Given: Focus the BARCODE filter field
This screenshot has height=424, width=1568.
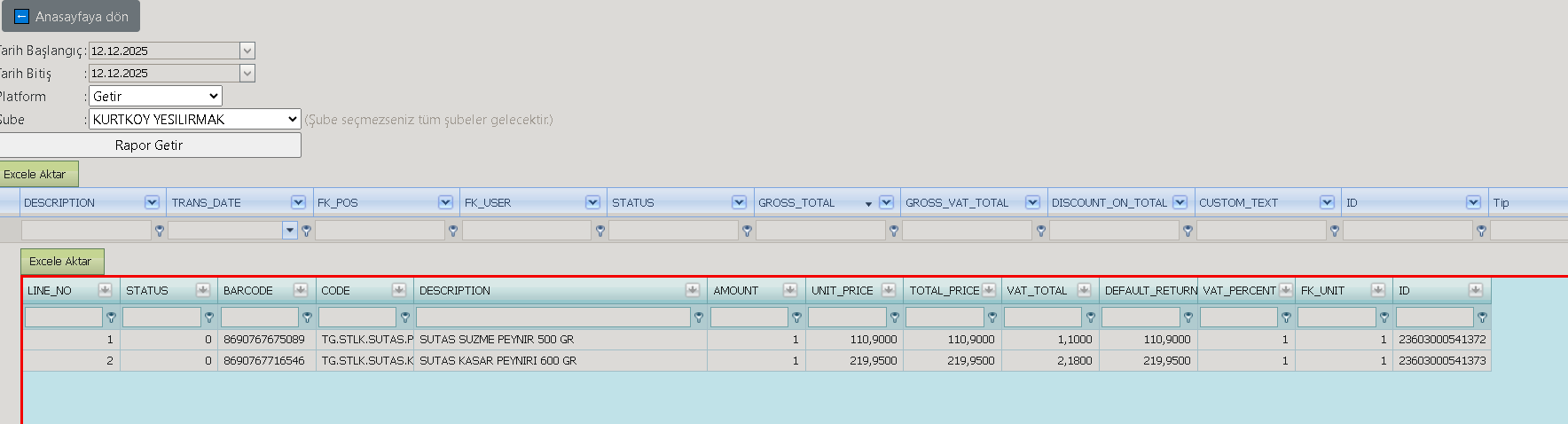Looking at the screenshot, I should 260,317.
